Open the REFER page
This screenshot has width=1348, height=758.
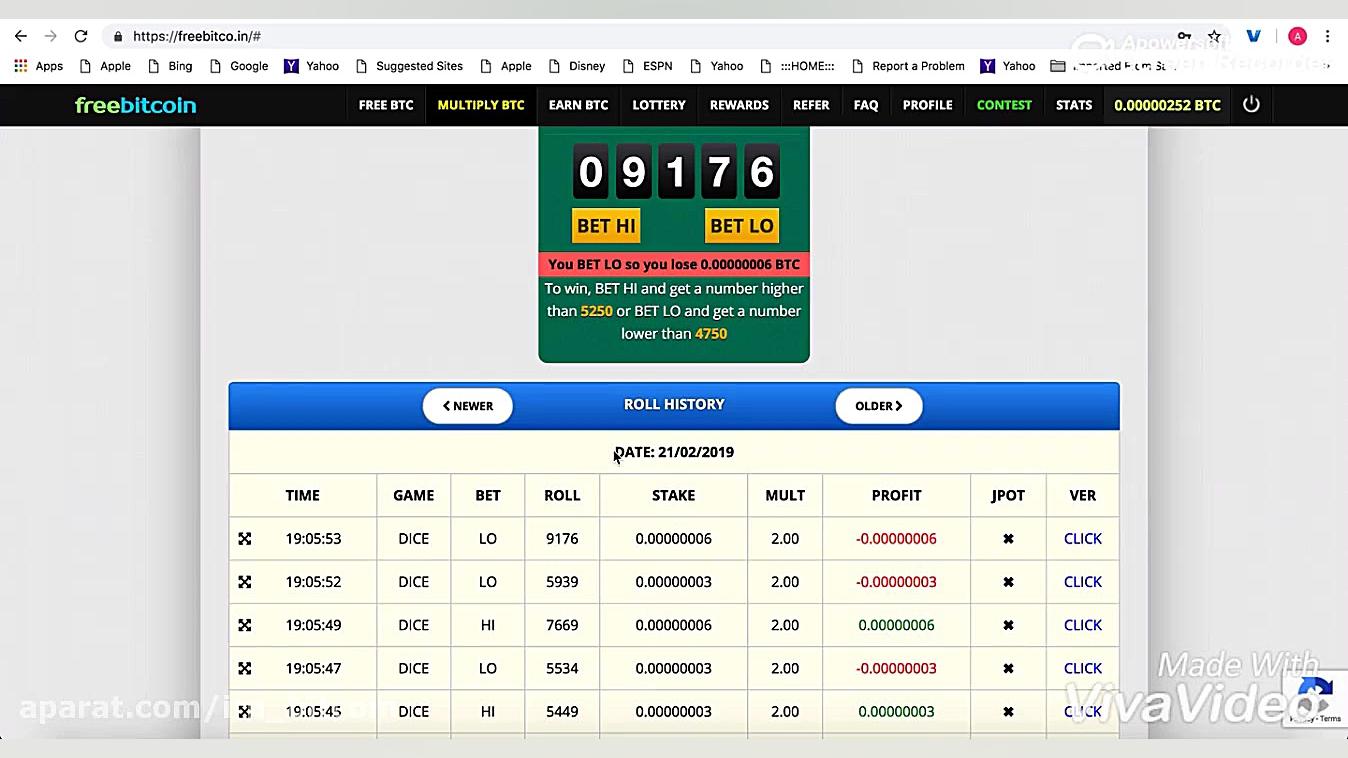point(811,105)
